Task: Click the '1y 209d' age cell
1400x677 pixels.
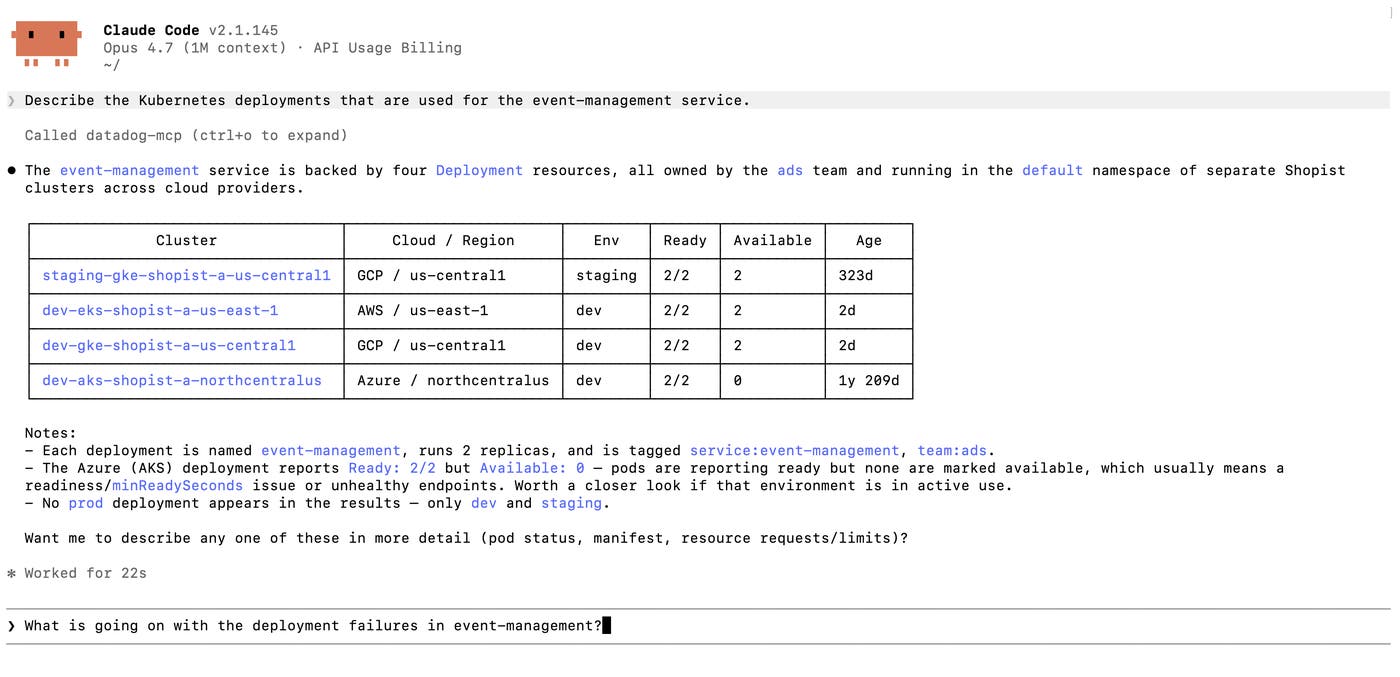Action: (x=869, y=380)
